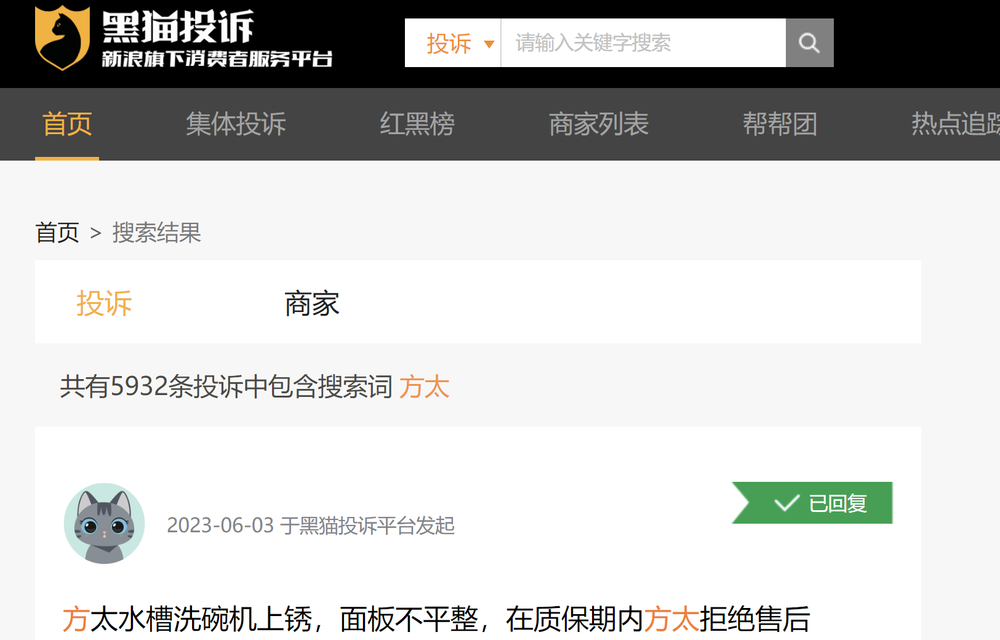Click the highlighted keyword 方太 in summary
Viewport: 1000px width, 640px height.
coord(424,387)
